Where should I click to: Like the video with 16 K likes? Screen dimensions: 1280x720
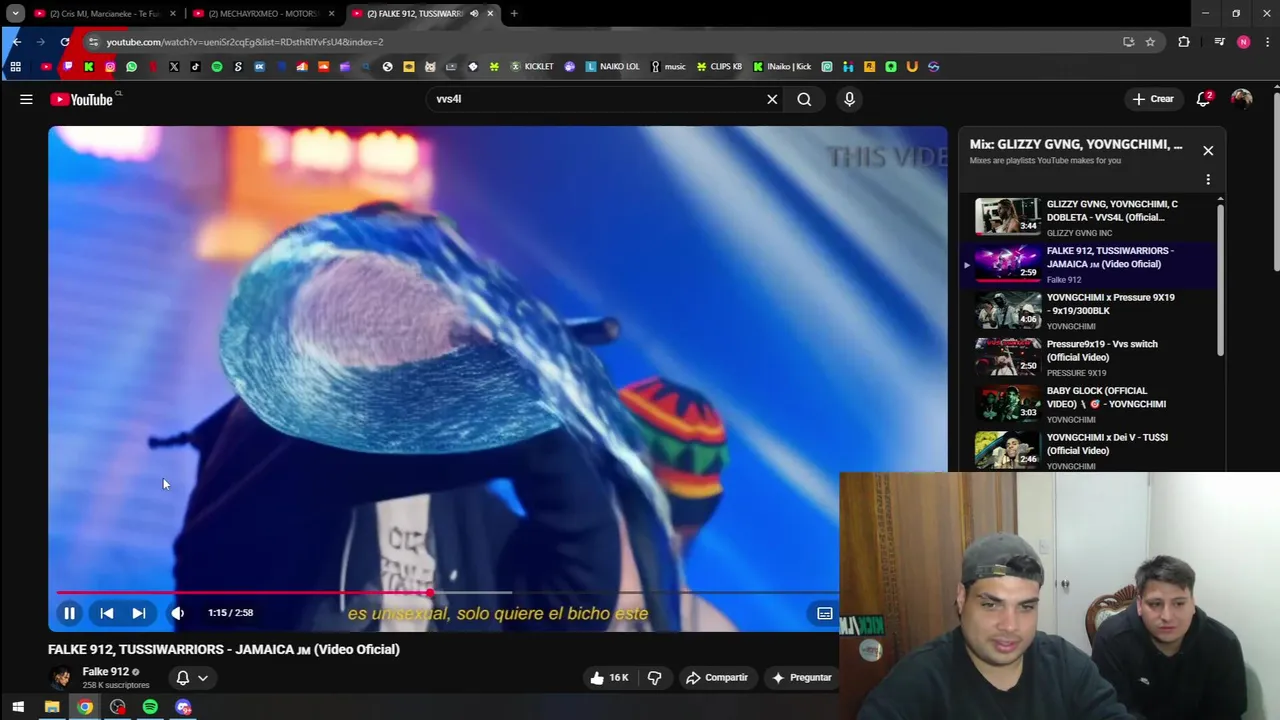coord(609,677)
